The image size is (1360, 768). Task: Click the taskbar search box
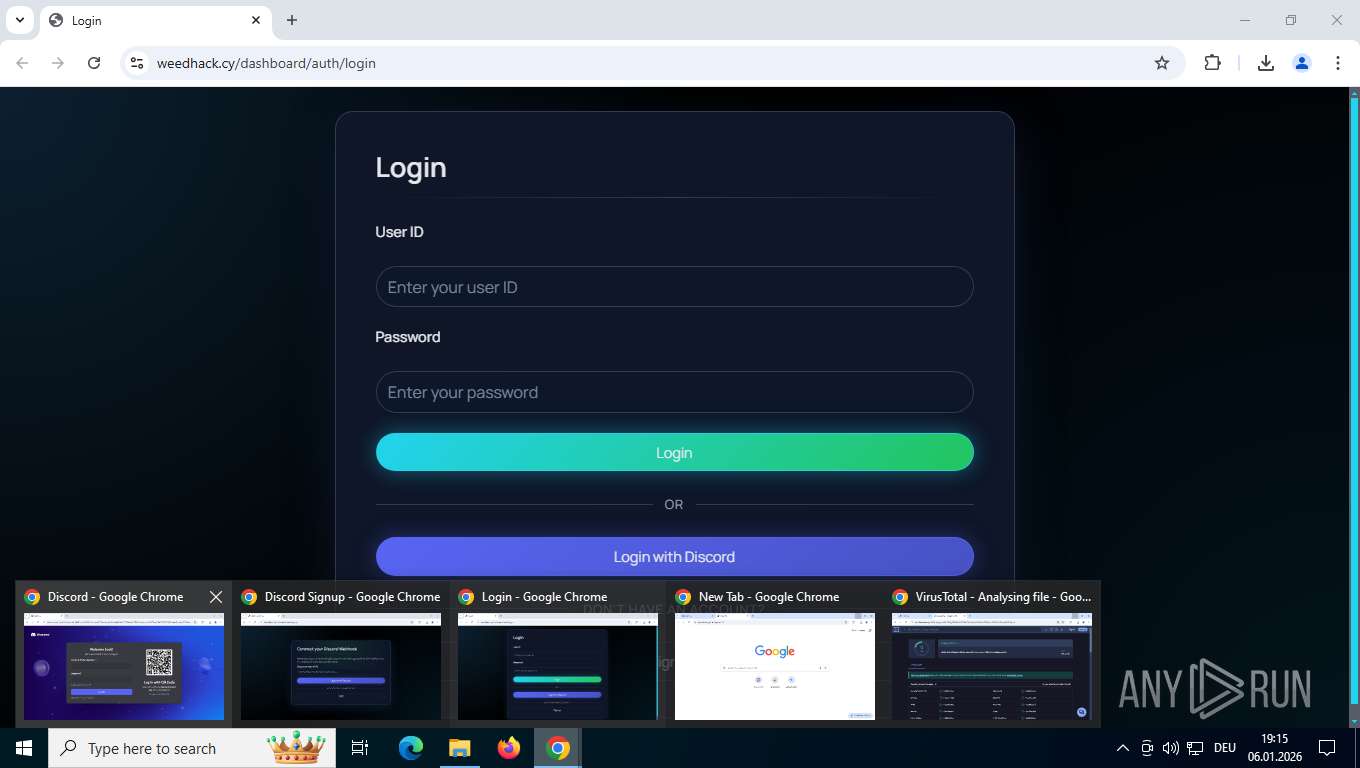(192, 748)
